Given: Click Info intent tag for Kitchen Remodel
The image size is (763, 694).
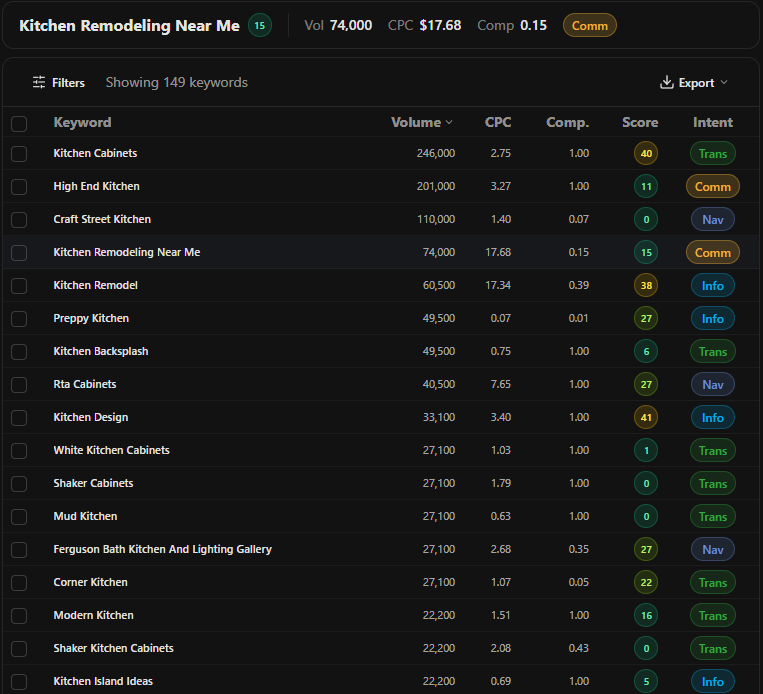Looking at the screenshot, I should 713,286.
